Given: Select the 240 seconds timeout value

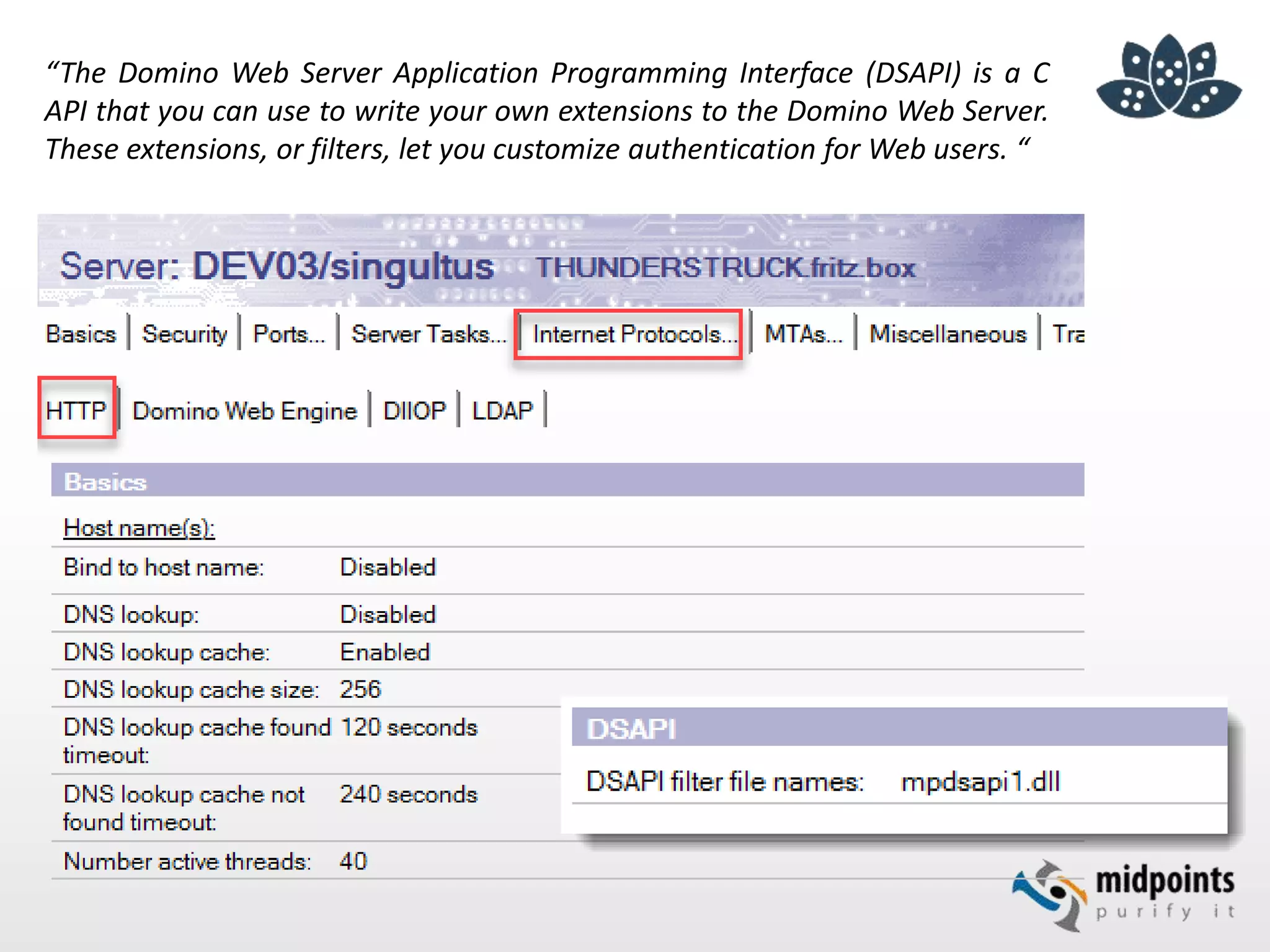Looking at the screenshot, I should point(409,794).
